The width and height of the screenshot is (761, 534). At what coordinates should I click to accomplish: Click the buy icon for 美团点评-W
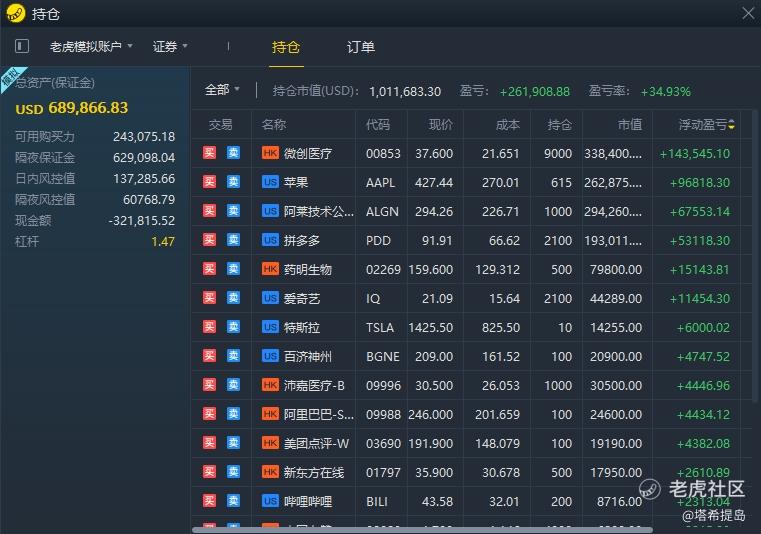[209, 443]
